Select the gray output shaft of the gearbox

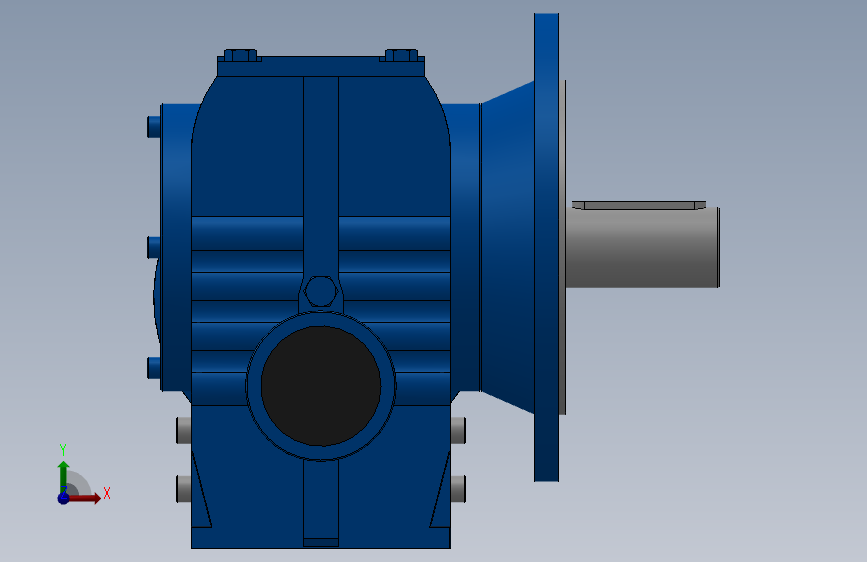(643, 247)
